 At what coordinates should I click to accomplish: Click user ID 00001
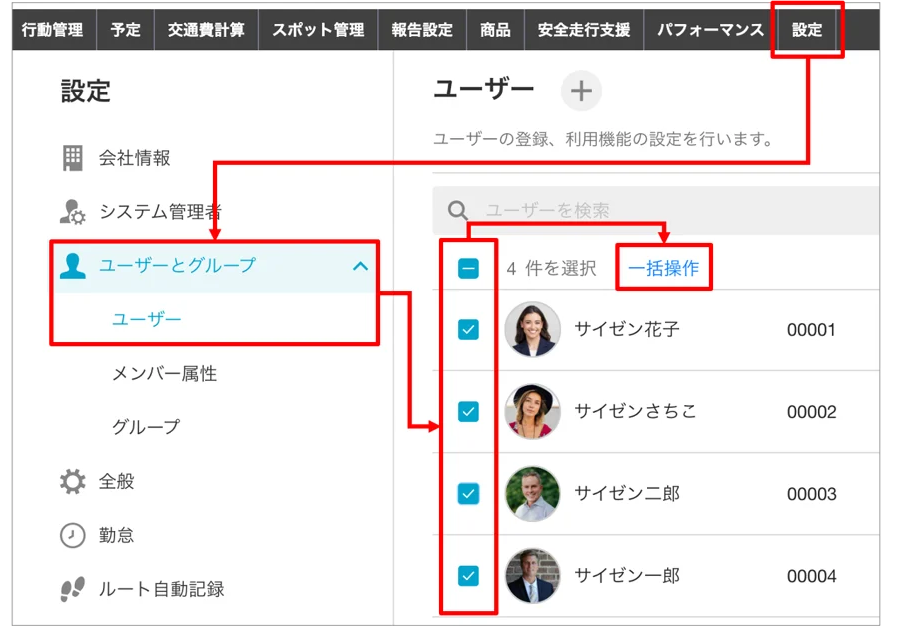811,330
